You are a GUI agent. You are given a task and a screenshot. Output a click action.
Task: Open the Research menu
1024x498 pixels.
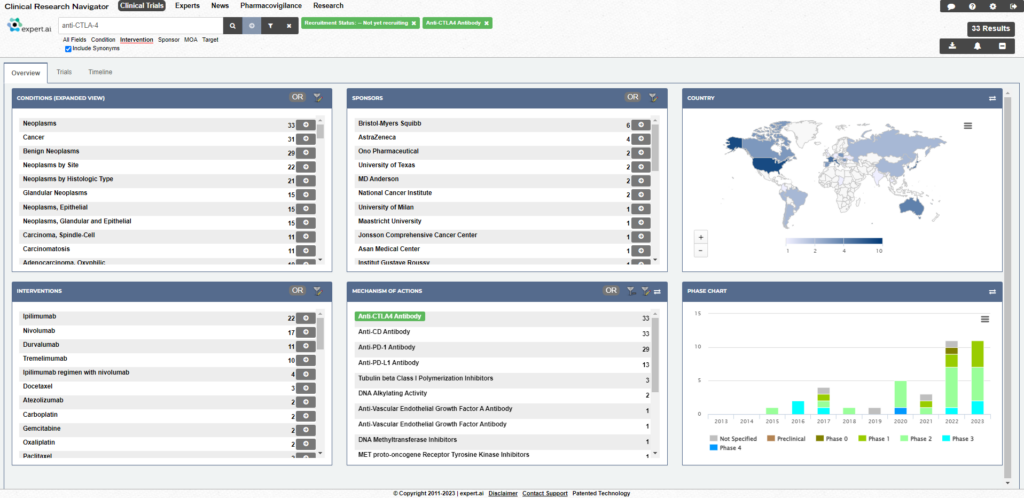pos(328,6)
